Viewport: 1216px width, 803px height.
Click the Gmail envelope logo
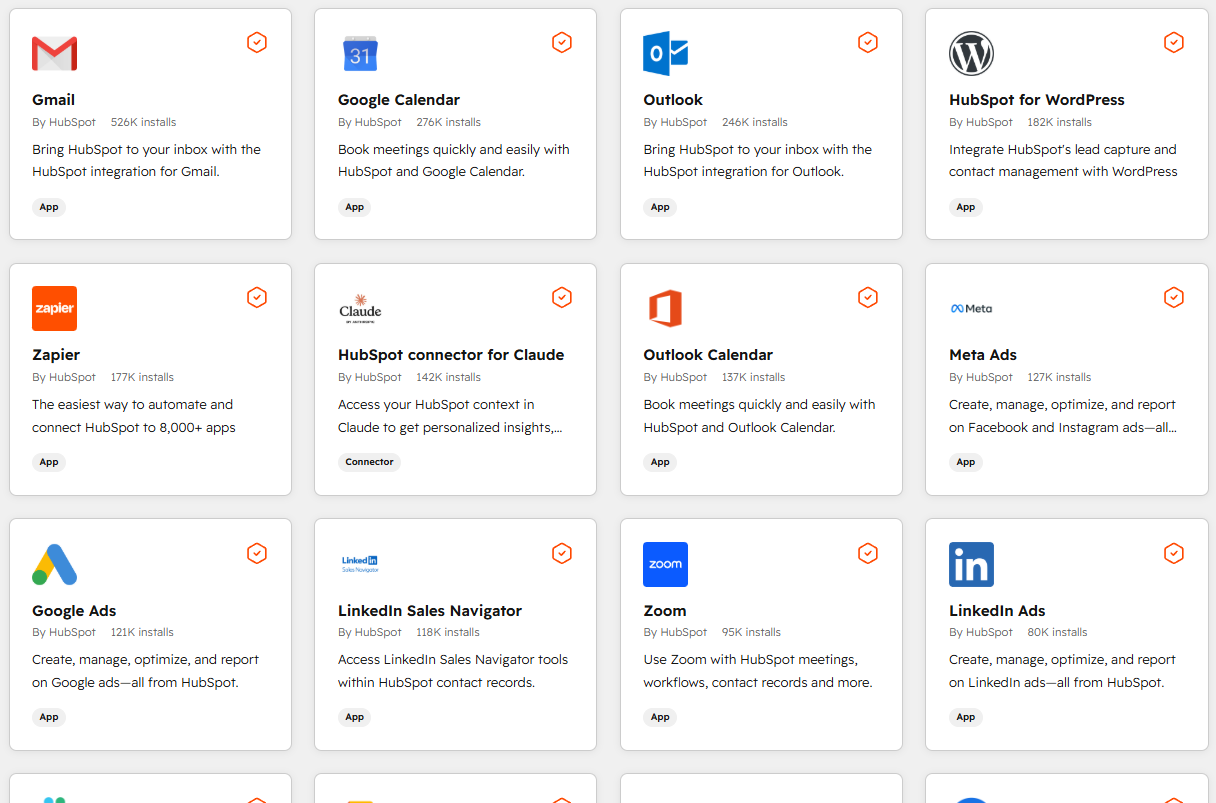(x=54, y=53)
